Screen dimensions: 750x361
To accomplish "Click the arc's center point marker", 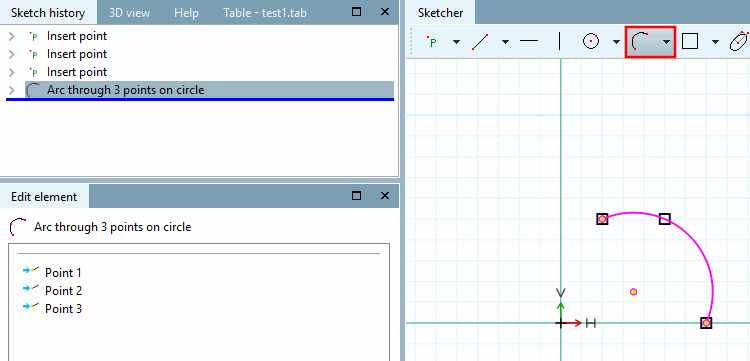I will 633,292.
